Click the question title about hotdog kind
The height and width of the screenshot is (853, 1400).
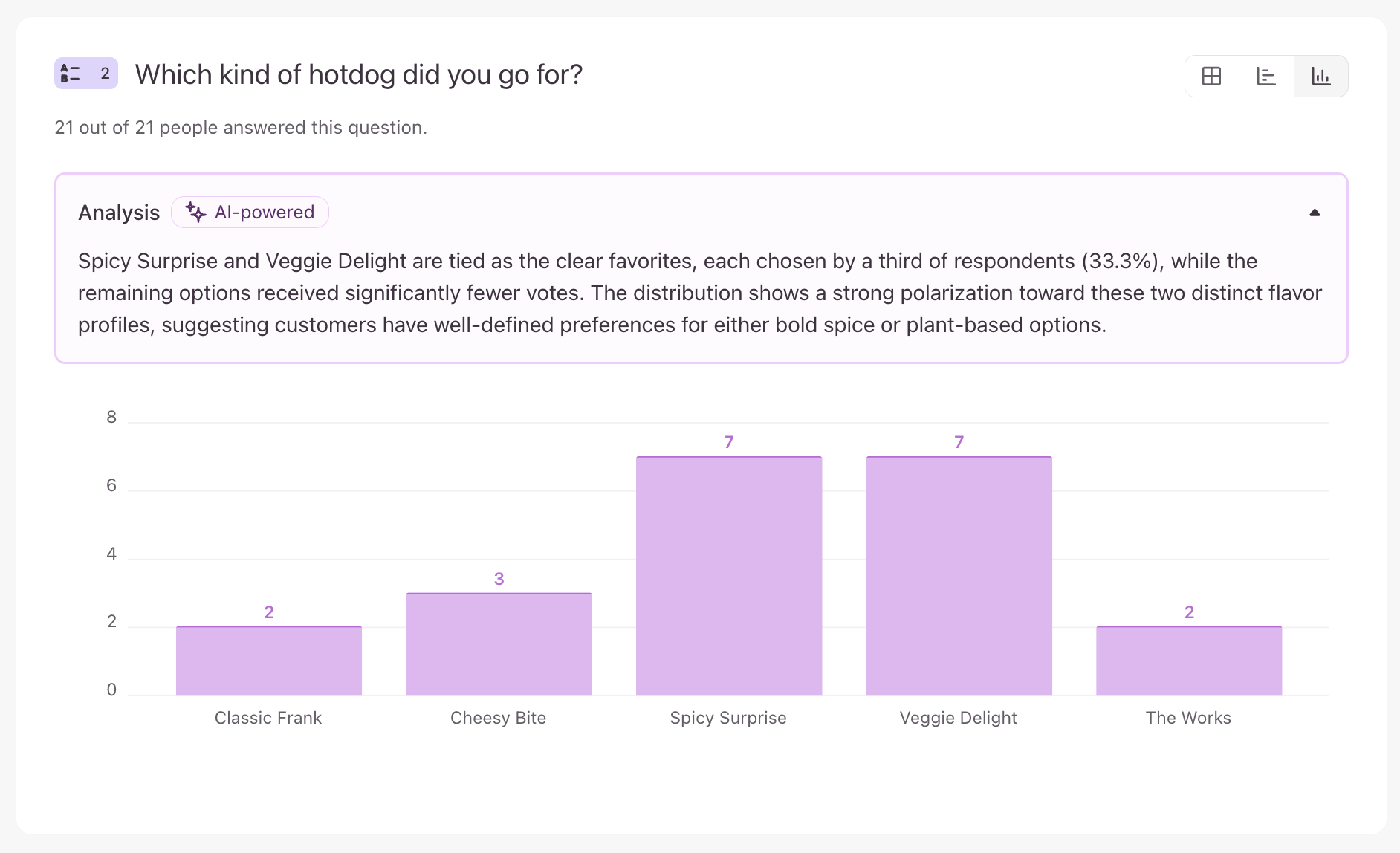[x=359, y=75]
